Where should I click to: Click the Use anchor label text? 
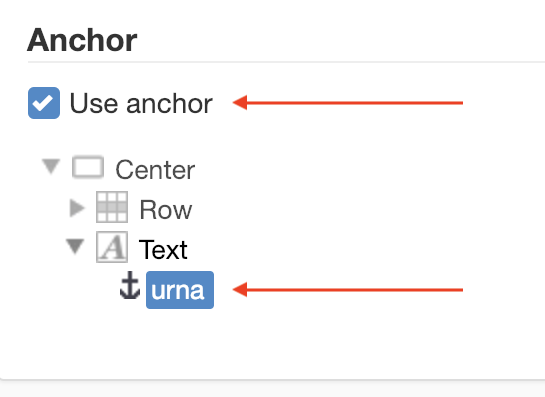tap(141, 104)
